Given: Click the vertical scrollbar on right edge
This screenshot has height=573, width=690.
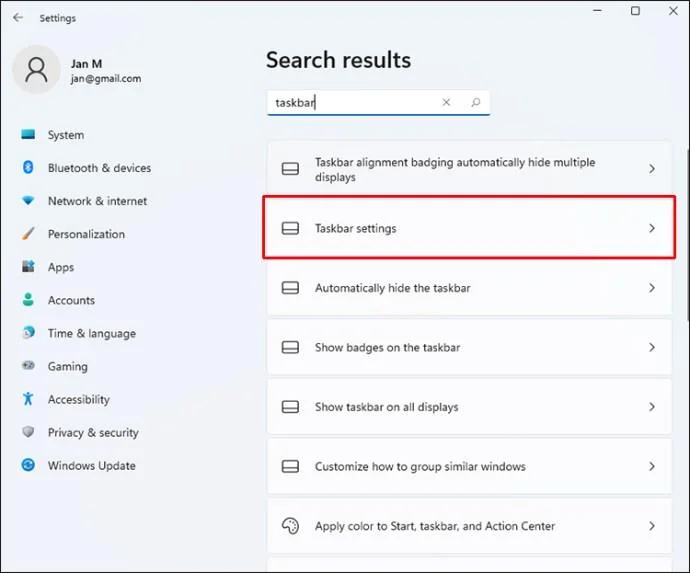Looking at the screenshot, I should tap(687, 235).
